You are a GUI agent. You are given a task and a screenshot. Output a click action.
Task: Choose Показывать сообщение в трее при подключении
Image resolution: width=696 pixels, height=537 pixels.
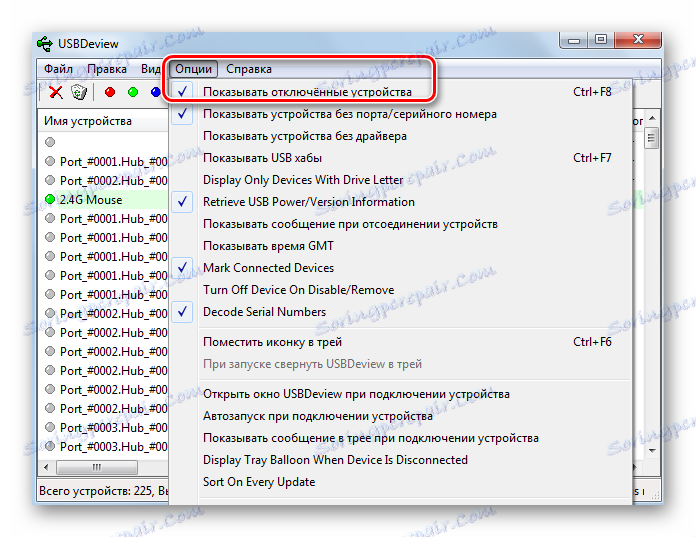(x=400, y=438)
